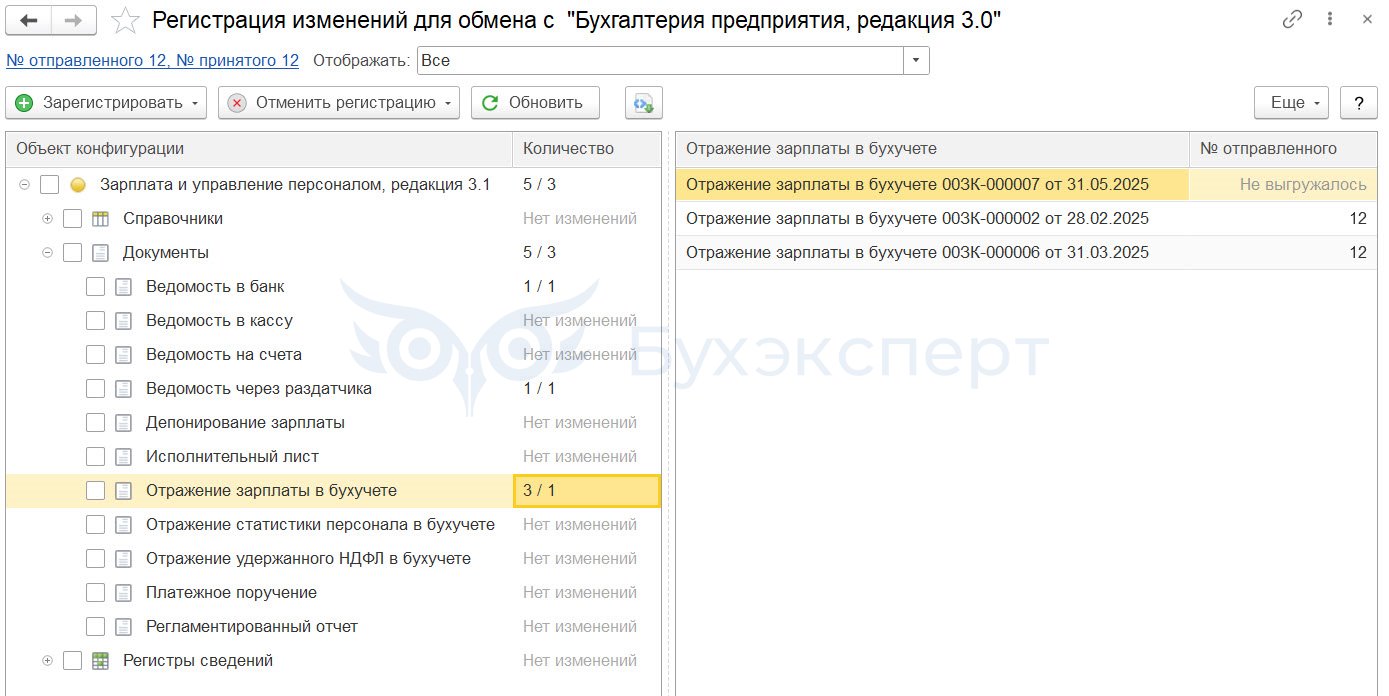Click the icon of Отражение статистики персонала в бухучете

point(123,525)
